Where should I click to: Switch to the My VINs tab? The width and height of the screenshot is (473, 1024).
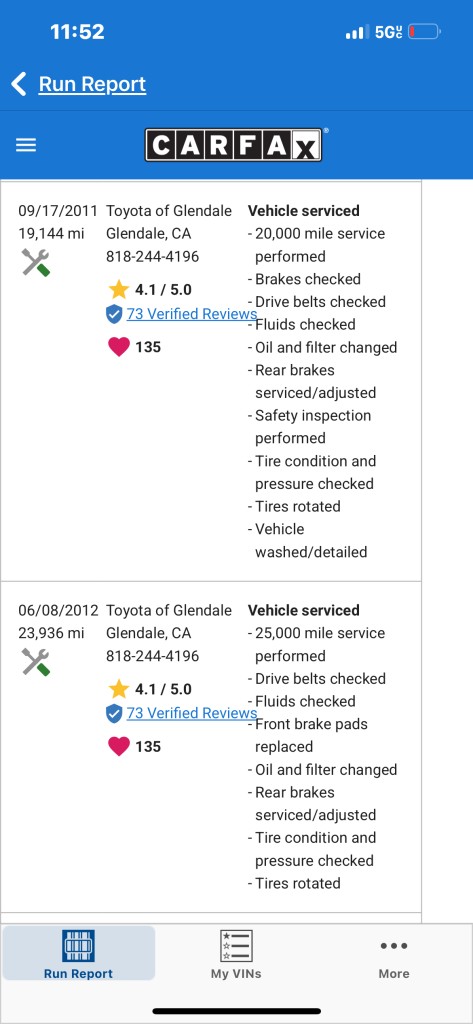(x=236, y=954)
